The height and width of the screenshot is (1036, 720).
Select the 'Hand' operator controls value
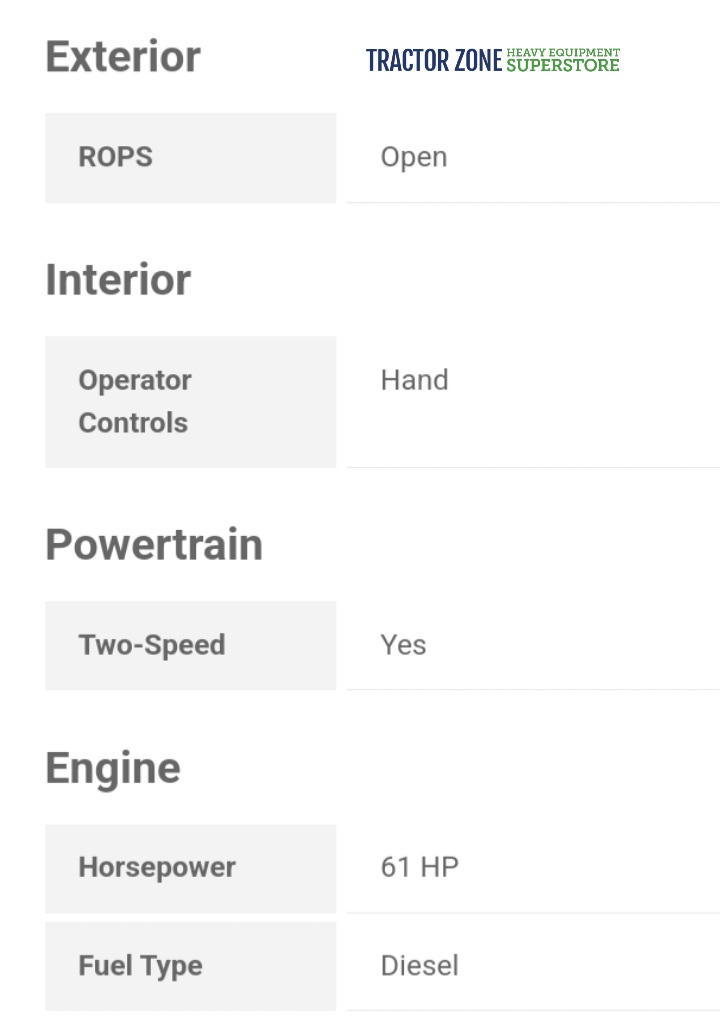tap(414, 380)
